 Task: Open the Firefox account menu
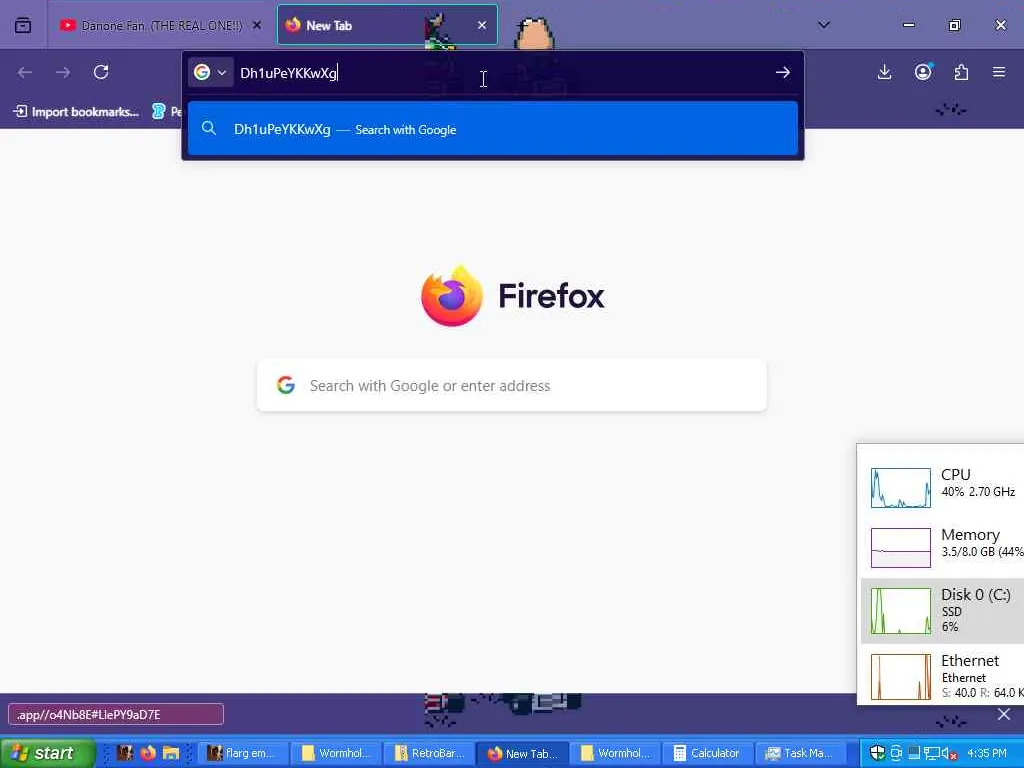[923, 72]
